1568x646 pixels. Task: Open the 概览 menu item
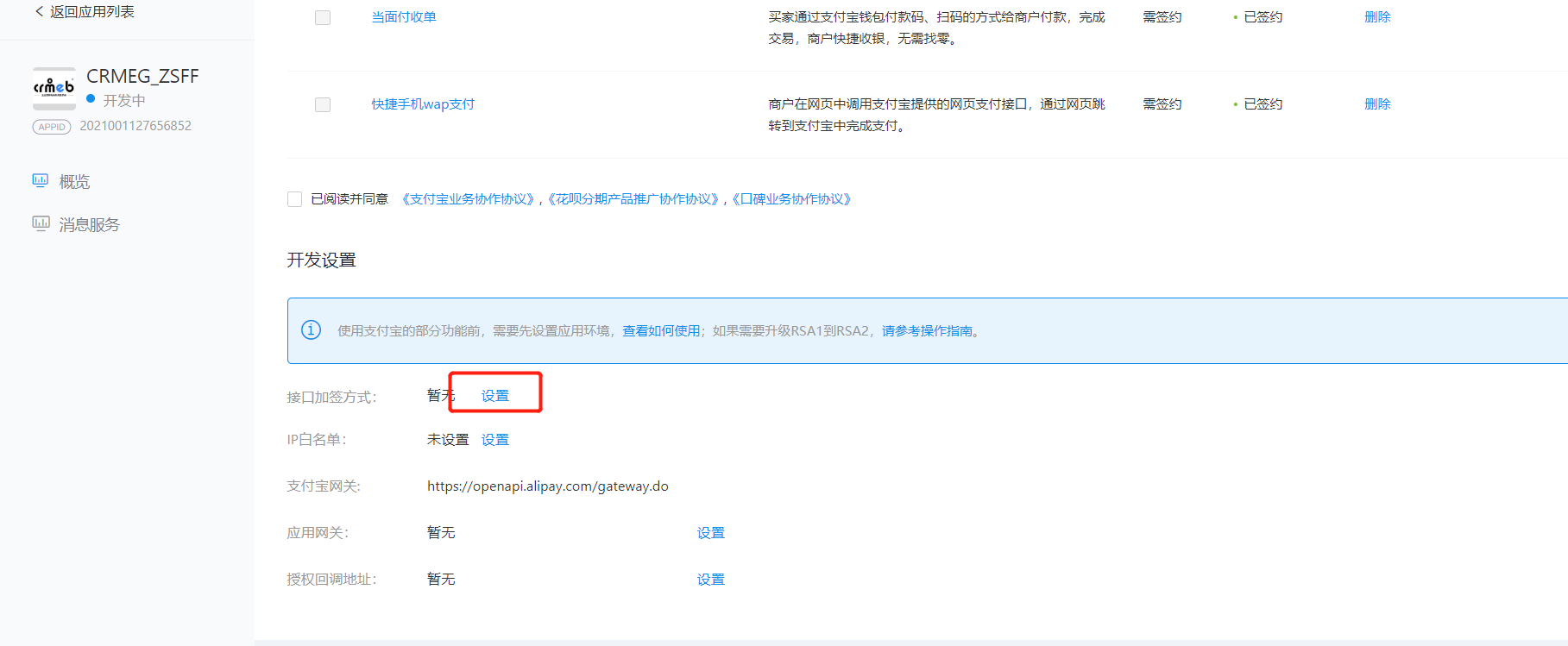(x=74, y=181)
